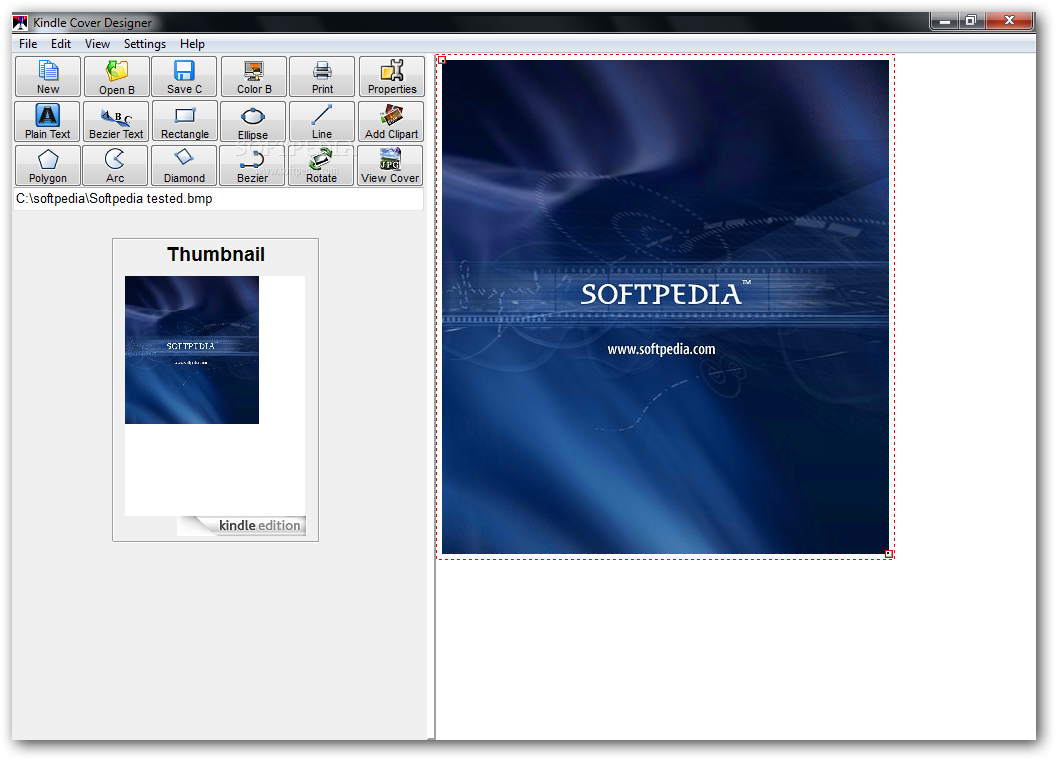The width and height of the screenshot is (1056, 760).
Task: Open the Edit menu
Action: pos(61,44)
